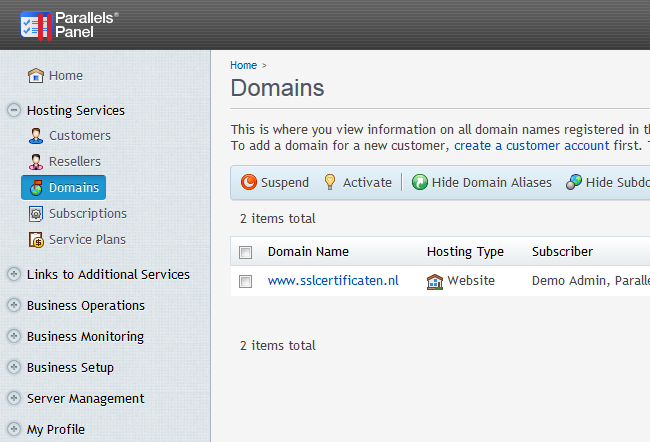Click the Suspend toolbar icon
650x442 pixels.
tap(249, 183)
